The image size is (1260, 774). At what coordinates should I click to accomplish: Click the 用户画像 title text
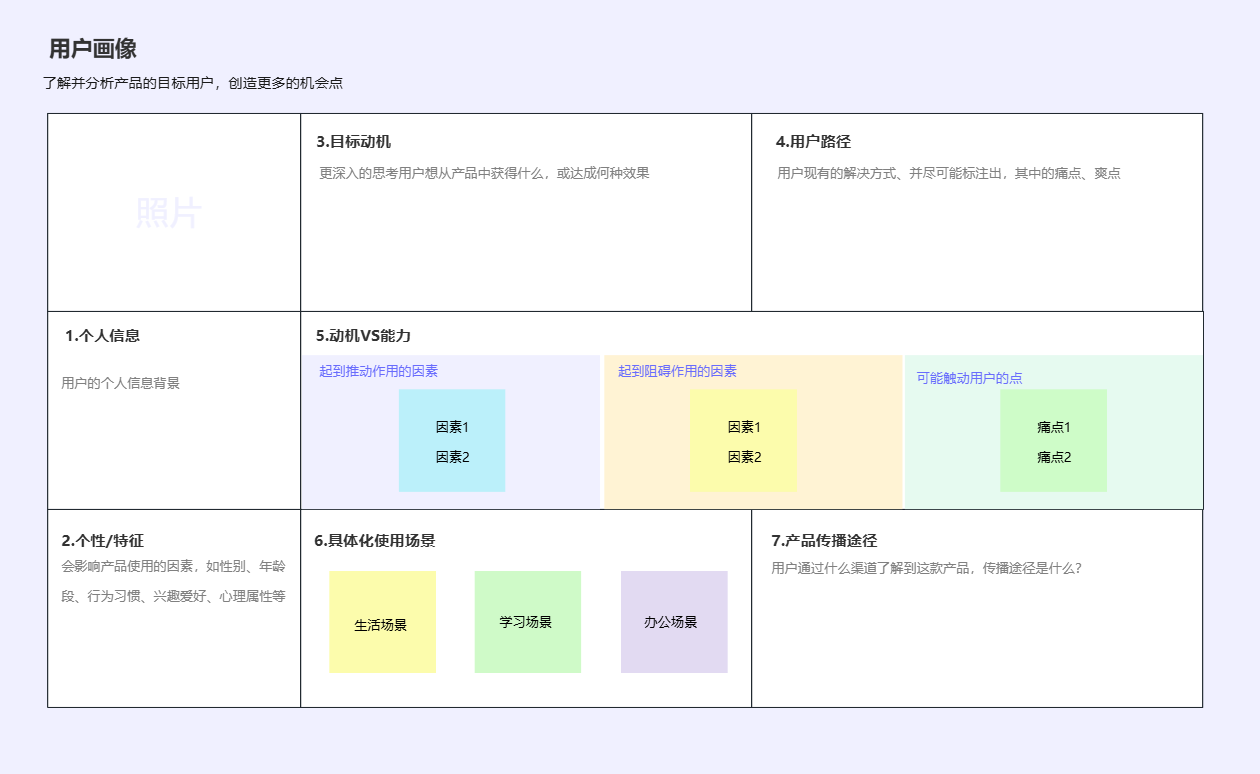click(x=93, y=49)
